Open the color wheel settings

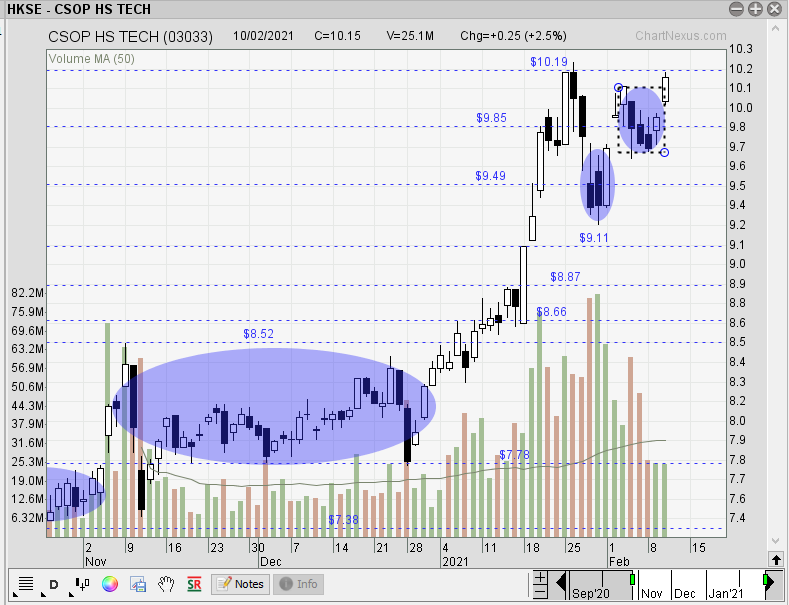110,584
